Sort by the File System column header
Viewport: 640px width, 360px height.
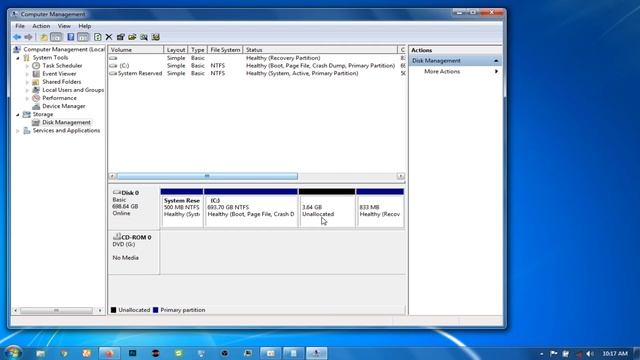point(225,50)
